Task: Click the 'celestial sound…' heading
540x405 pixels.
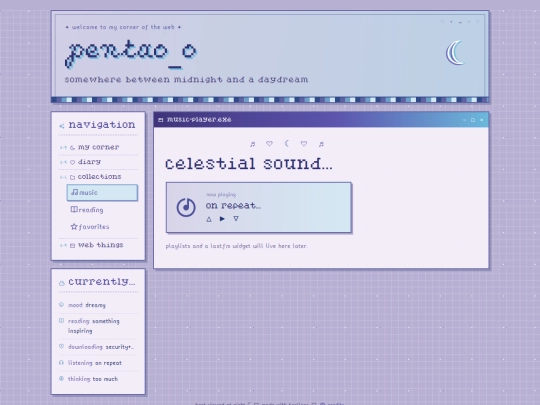Action: pos(249,163)
